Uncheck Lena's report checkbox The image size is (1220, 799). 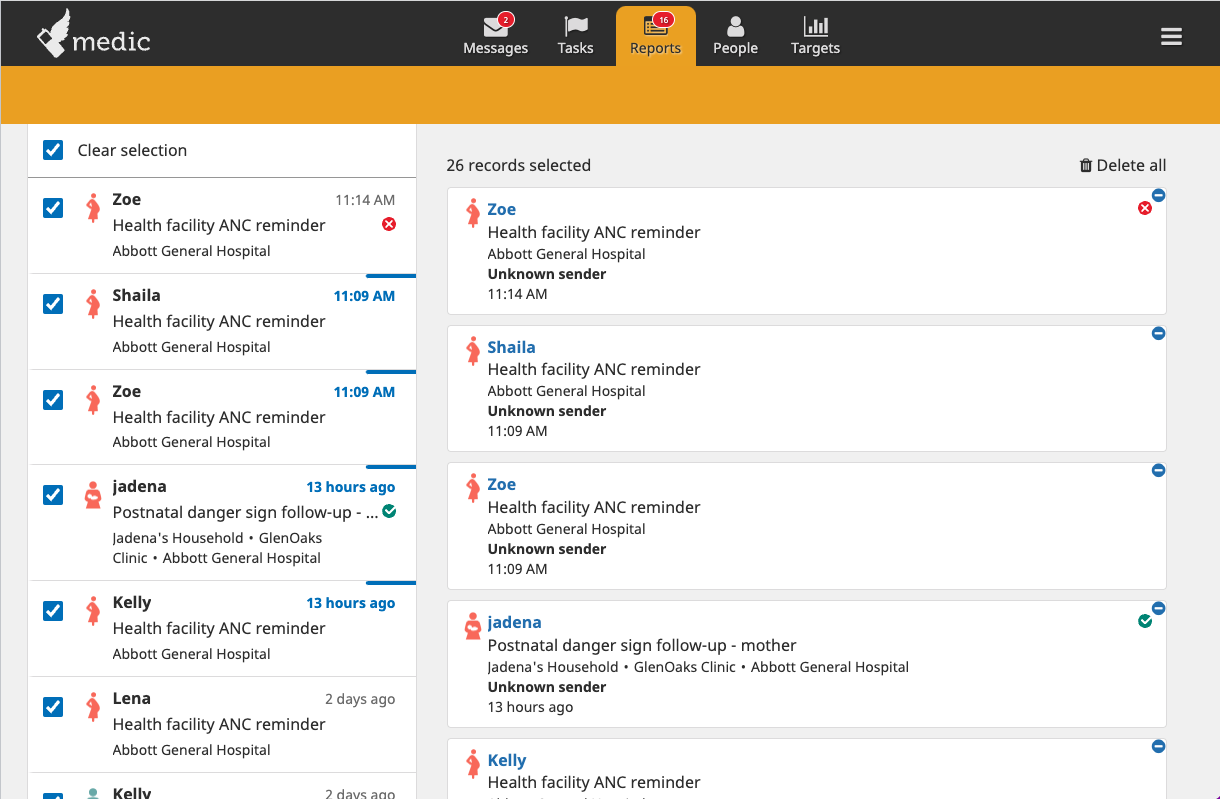[x=53, y=707]
